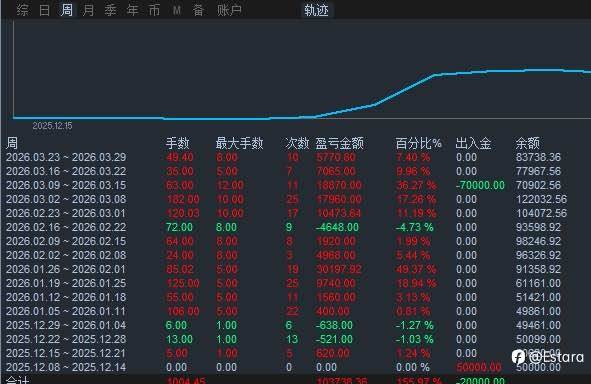Viewport: 591px width, 384px height.
Task: Click the 百分比% column header
Action: tap(418, 143)
